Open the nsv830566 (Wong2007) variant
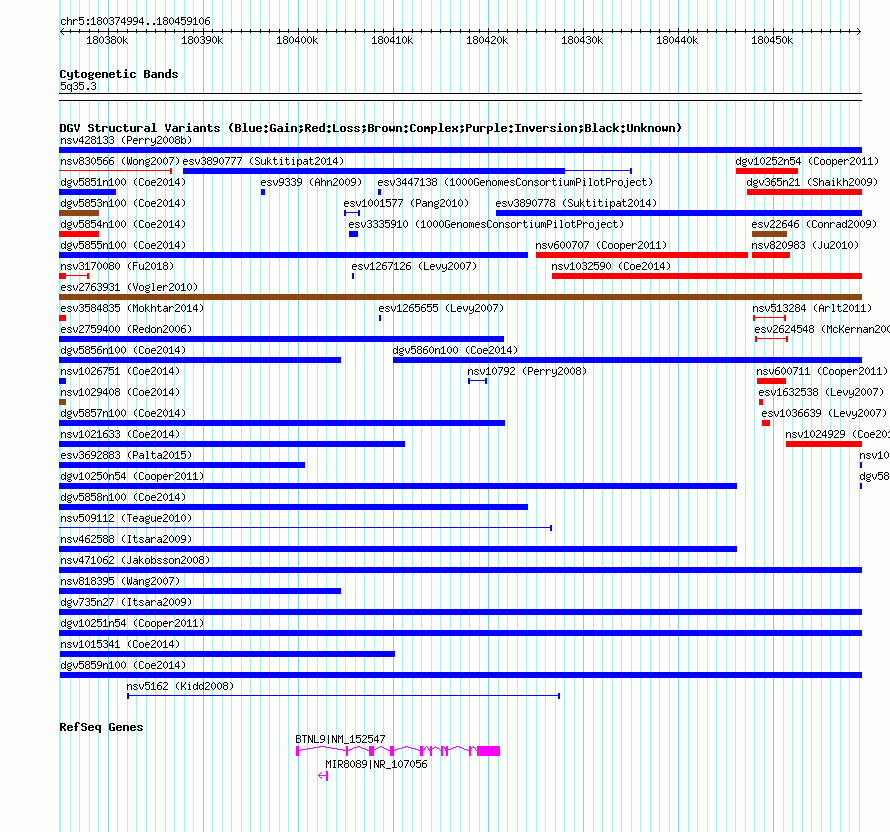The width and height of the screenshot is (890, 832). pos(120,161)
